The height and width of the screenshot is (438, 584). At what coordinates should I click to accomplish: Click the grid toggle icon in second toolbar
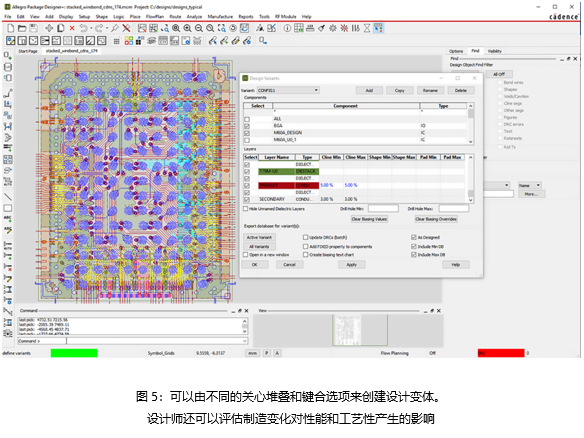(x=117, y=41)
